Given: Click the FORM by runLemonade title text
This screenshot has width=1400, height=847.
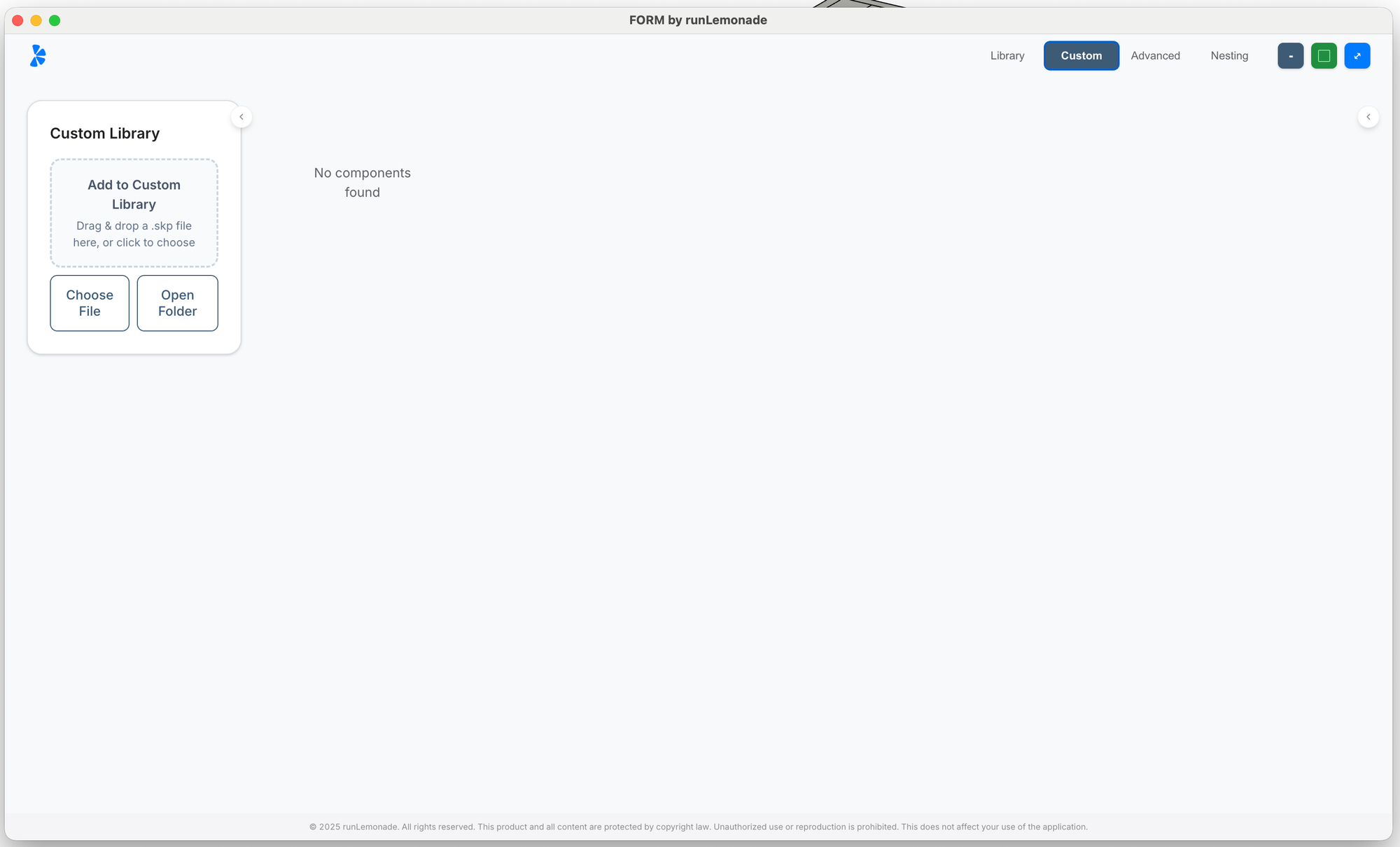Looking at the screenshot, I should tap(698, 20).
